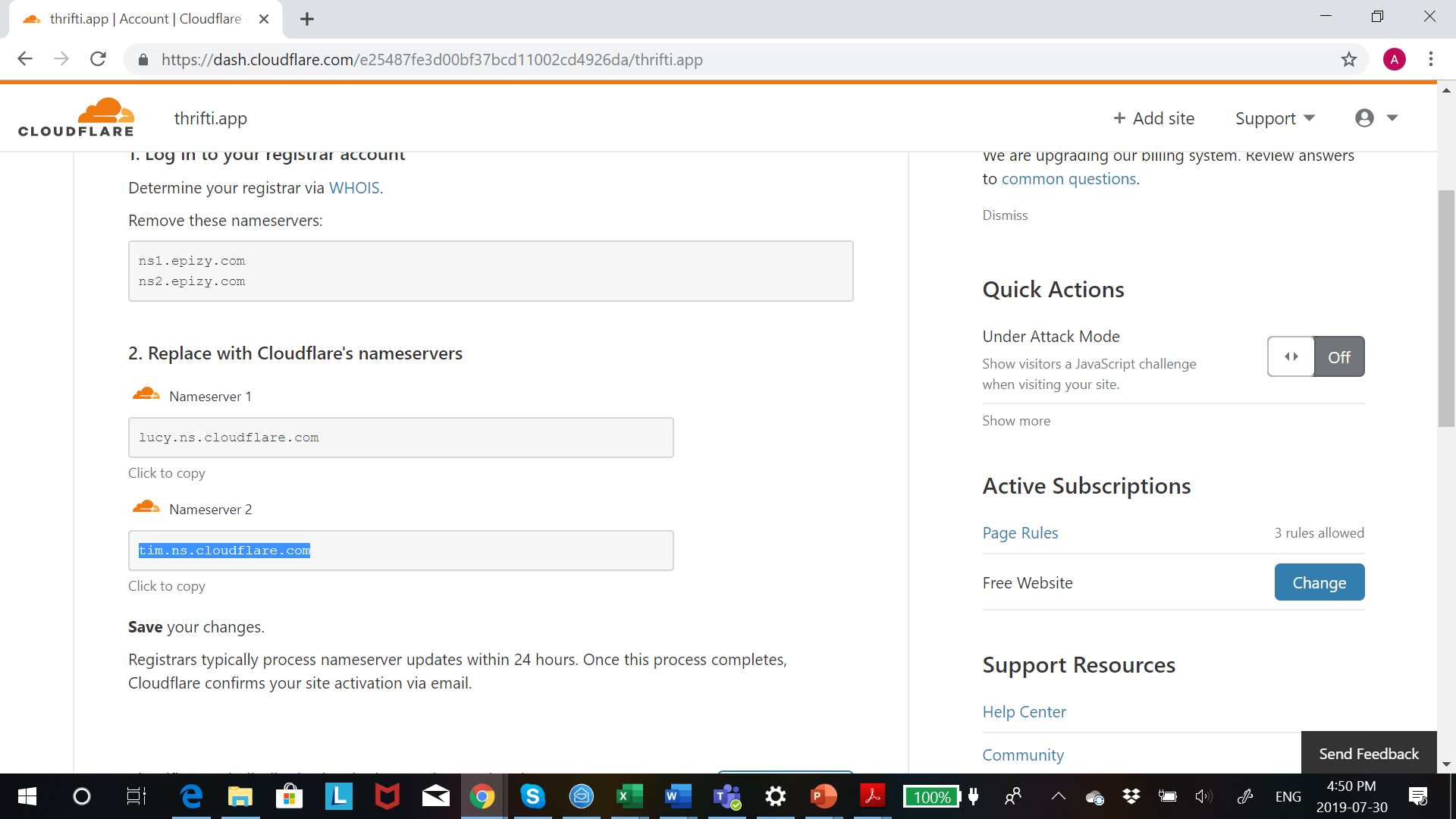Click Change for Free Website plan
Viewport: 1456px width, 819px height.
click(1319, 582)
